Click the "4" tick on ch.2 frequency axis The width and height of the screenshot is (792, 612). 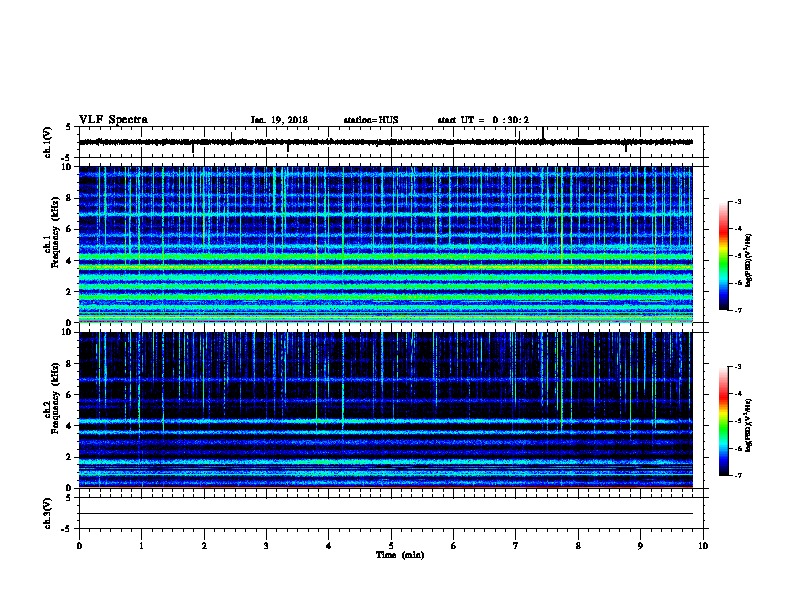pos(69,426)
